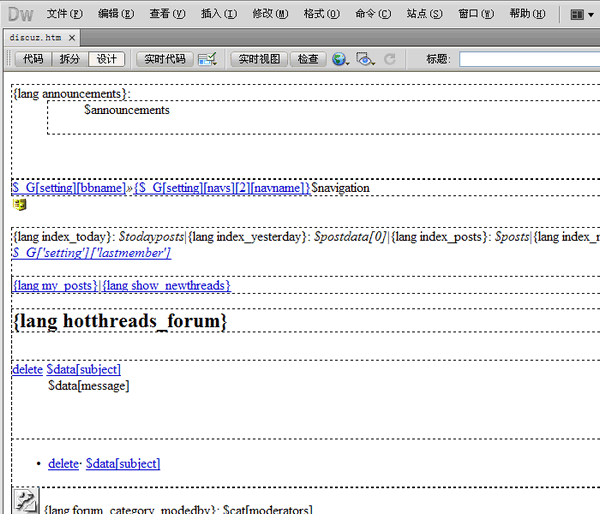Screen dimensions: 600x514
Task: Switch to Code view (代码)
Action: (33, 59)
